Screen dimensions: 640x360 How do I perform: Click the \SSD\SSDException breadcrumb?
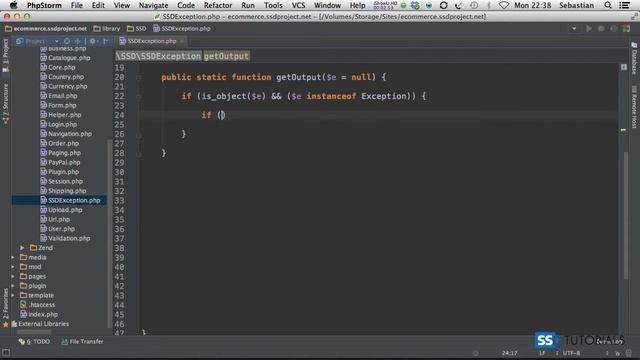[158, 56]
